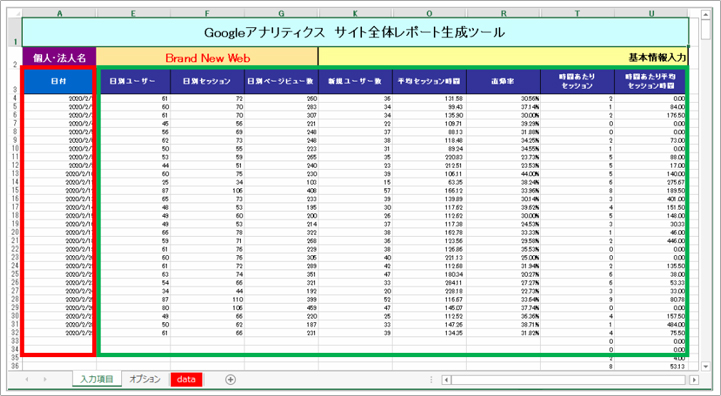Click the vertical scrollbar up arrow
The width and height of the screenshot is (721, 396).
click(706, 15)
